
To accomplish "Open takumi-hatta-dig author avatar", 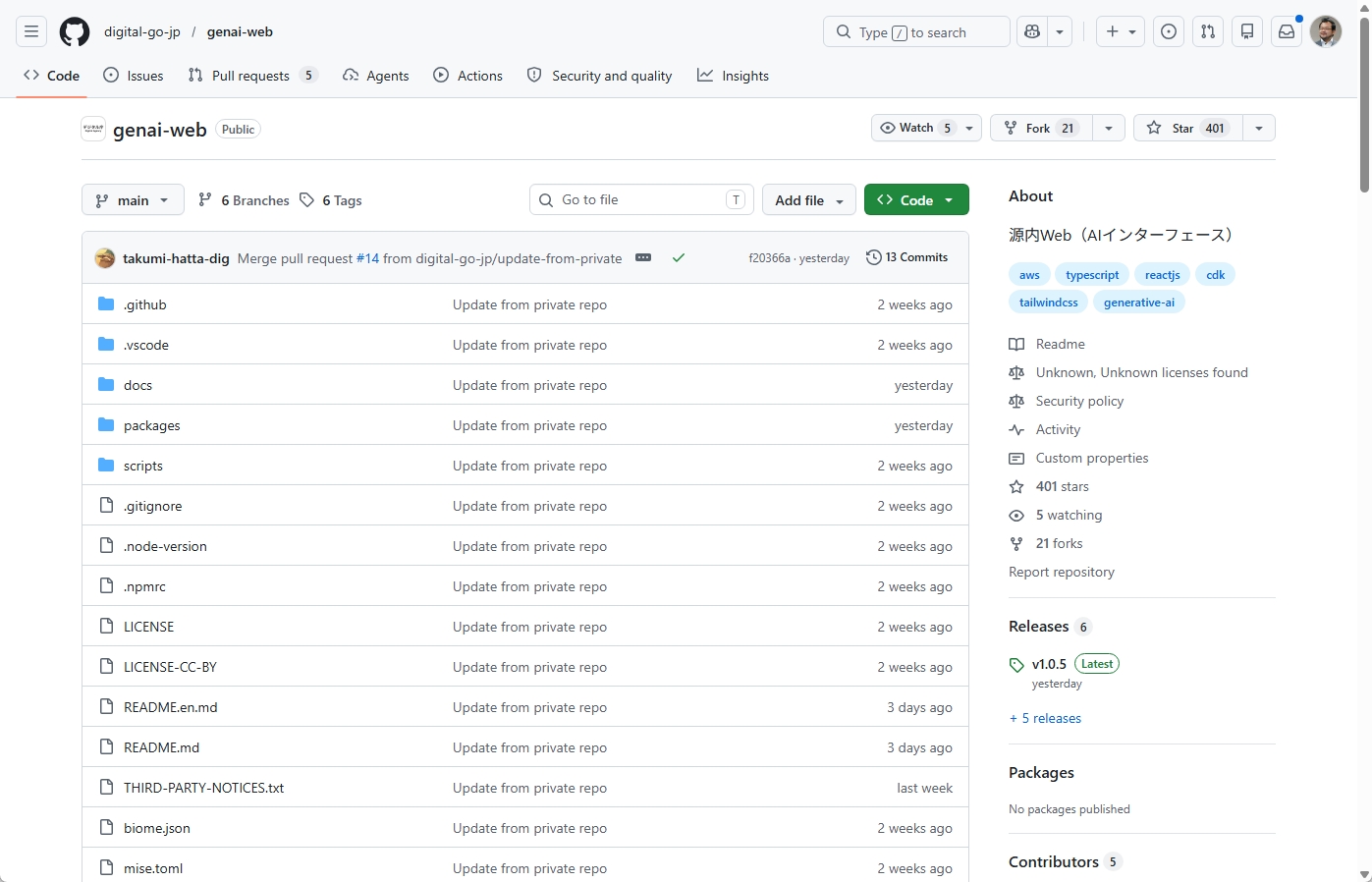I will click(x=105, y=258).
